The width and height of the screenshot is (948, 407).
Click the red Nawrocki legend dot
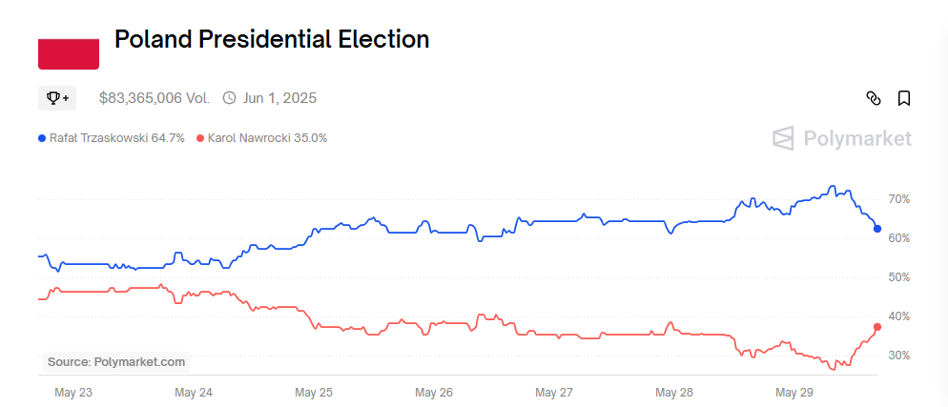point(200,138)
